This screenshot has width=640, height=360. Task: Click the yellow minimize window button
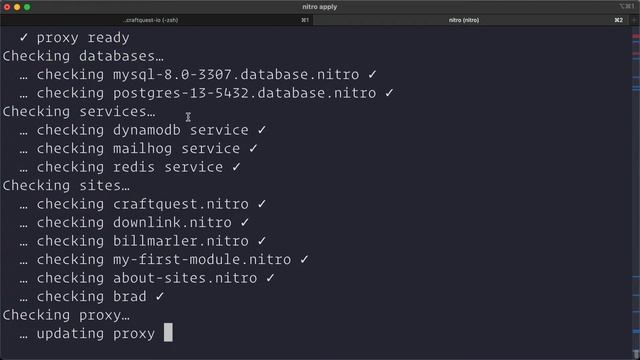click(x=17, y=7)
